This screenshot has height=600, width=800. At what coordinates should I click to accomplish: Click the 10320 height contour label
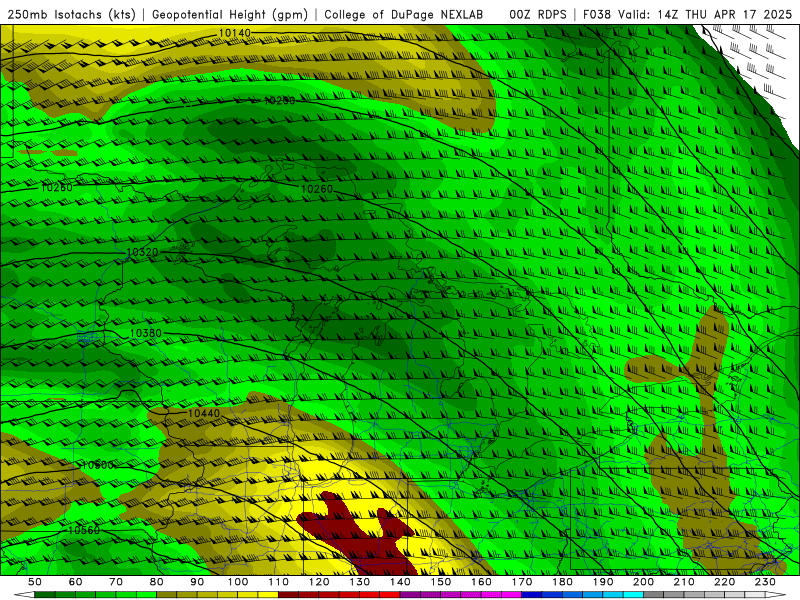point(142,252)
